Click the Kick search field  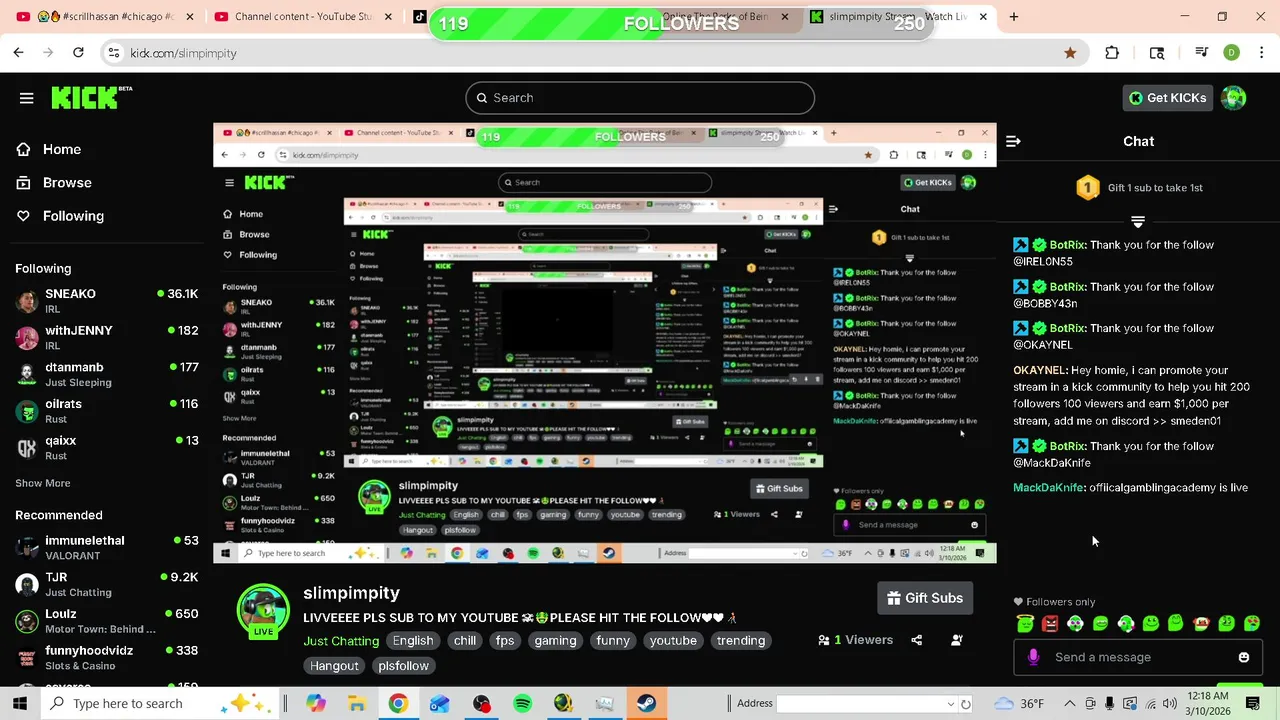tap(640, 98)
